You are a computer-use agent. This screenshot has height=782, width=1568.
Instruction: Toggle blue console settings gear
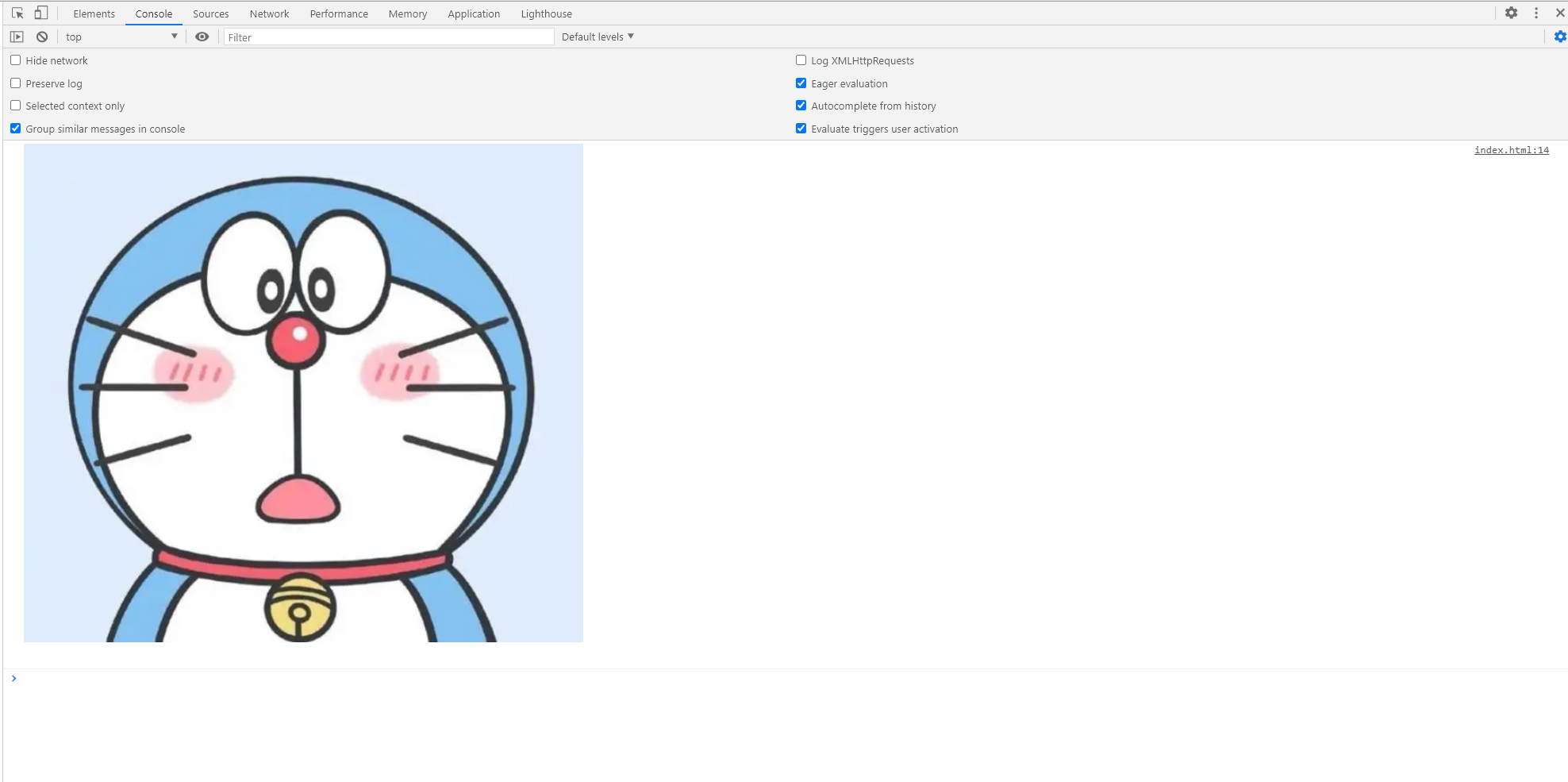pos(1560,37)
